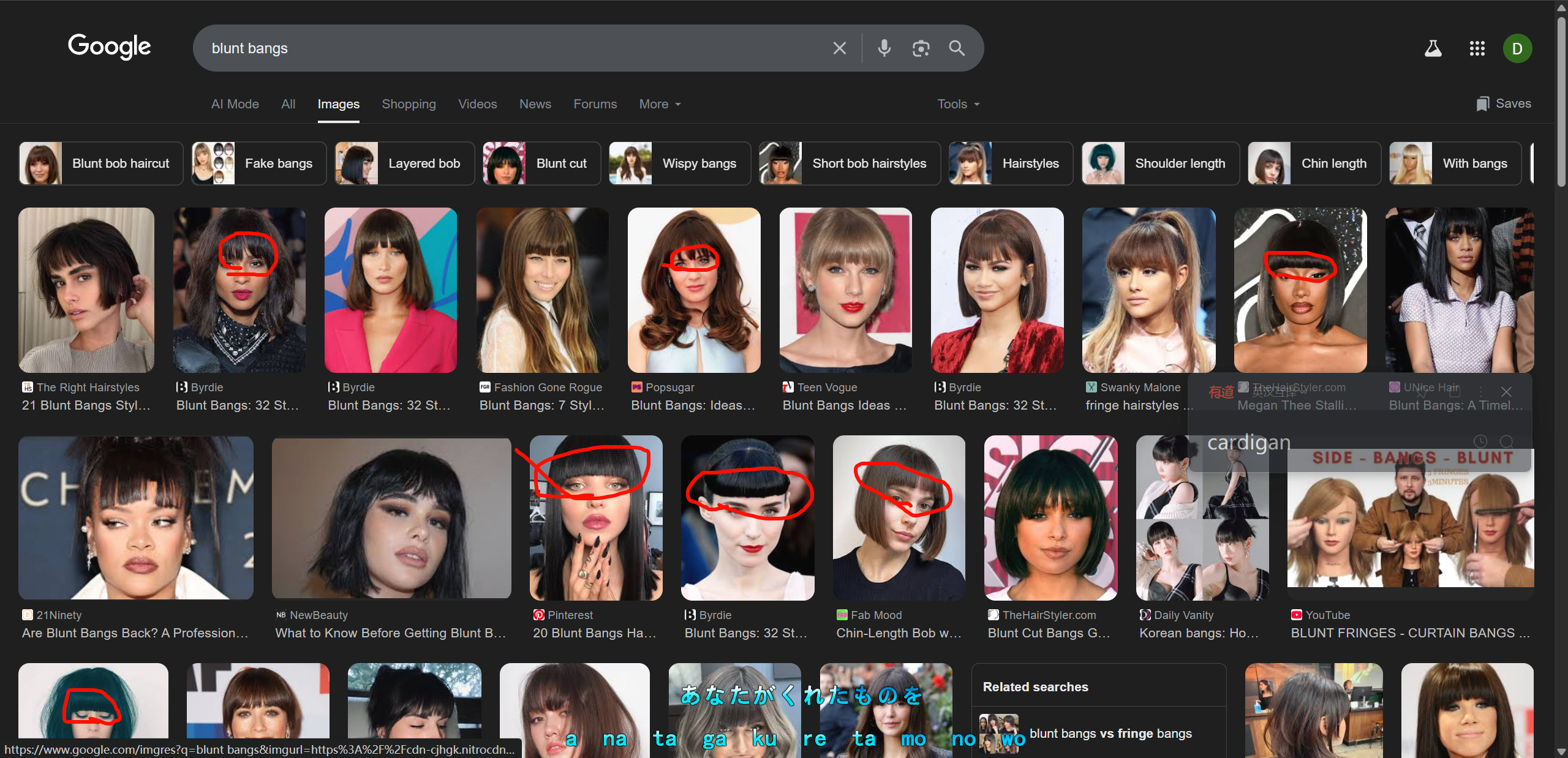
Task: Click the YouTube source favicon
Action: click(x=1297, y=615)
